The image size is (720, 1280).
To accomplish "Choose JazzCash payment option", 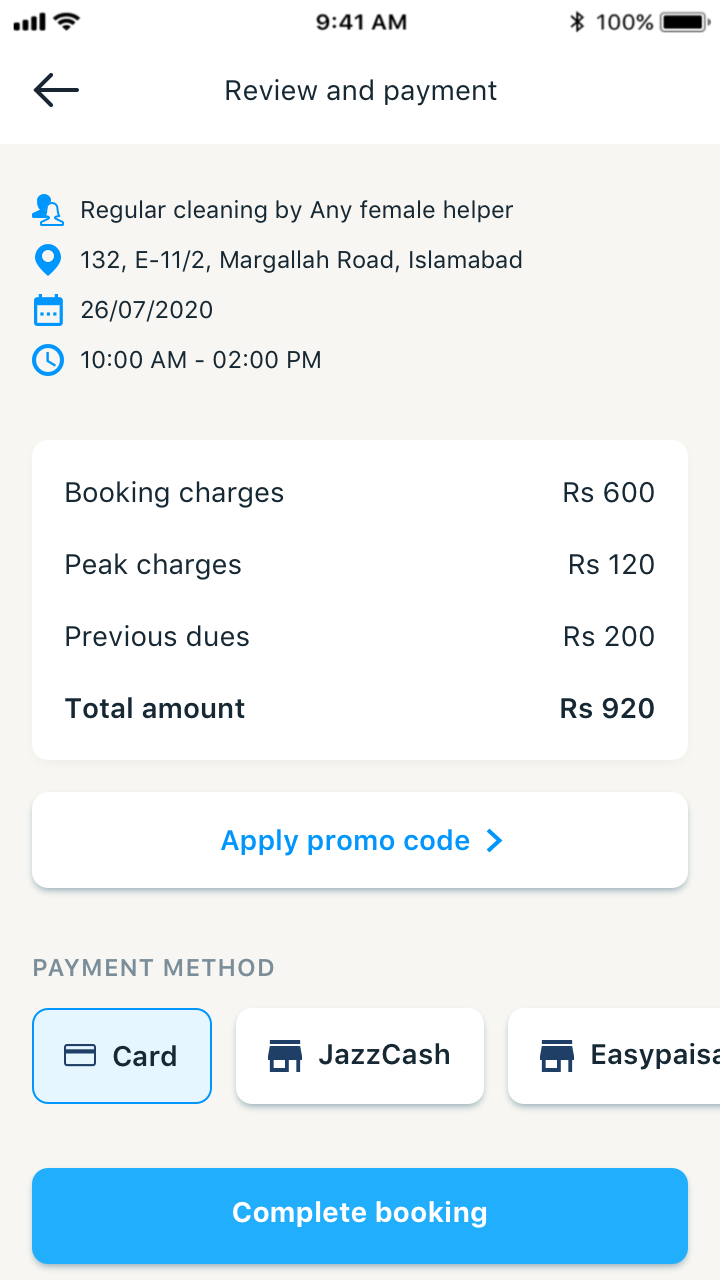I will (360, 1056).
